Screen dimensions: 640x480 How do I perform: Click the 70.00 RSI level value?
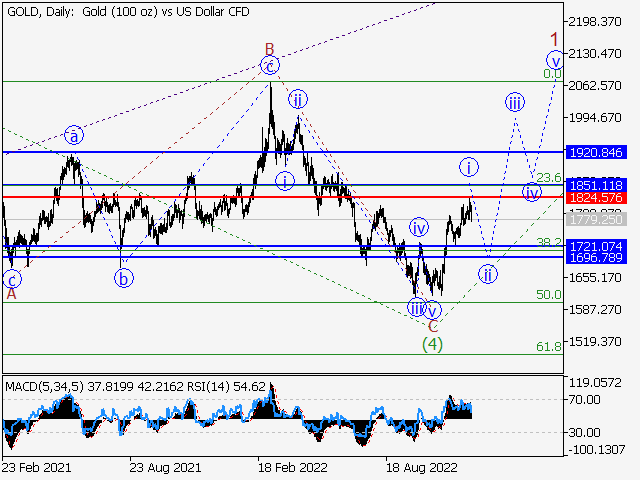point(584,400)
